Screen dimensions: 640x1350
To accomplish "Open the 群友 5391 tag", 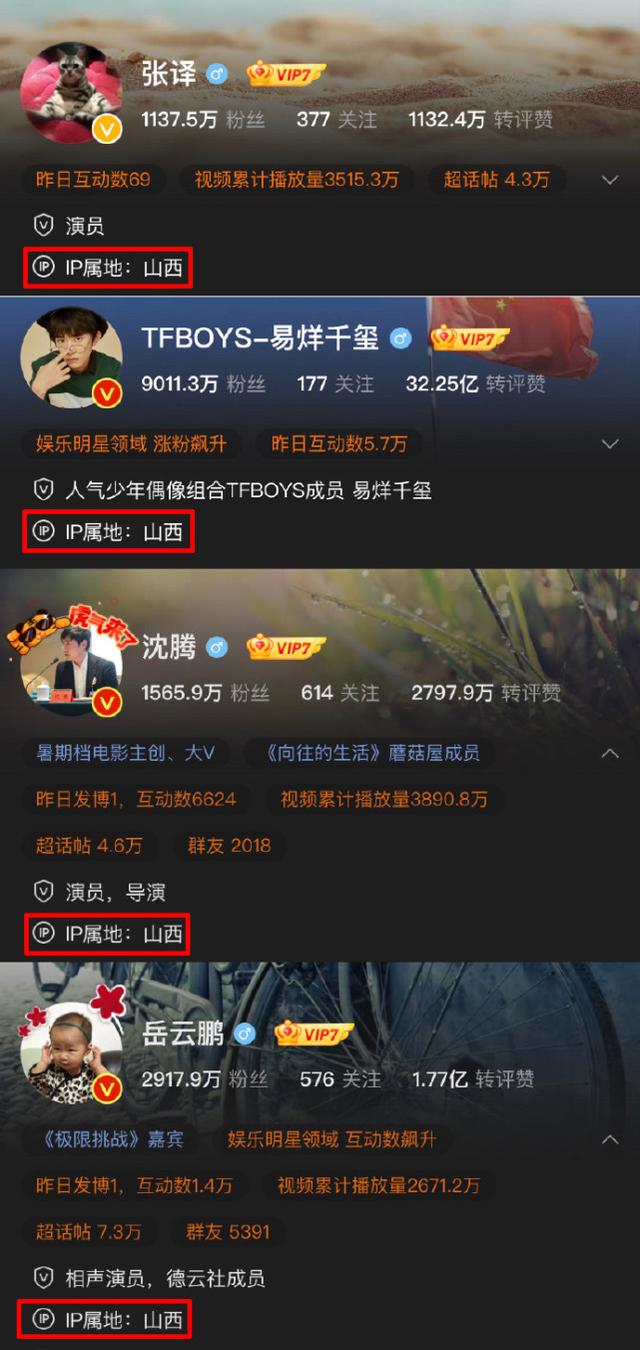I will [x=228, y=1232].
